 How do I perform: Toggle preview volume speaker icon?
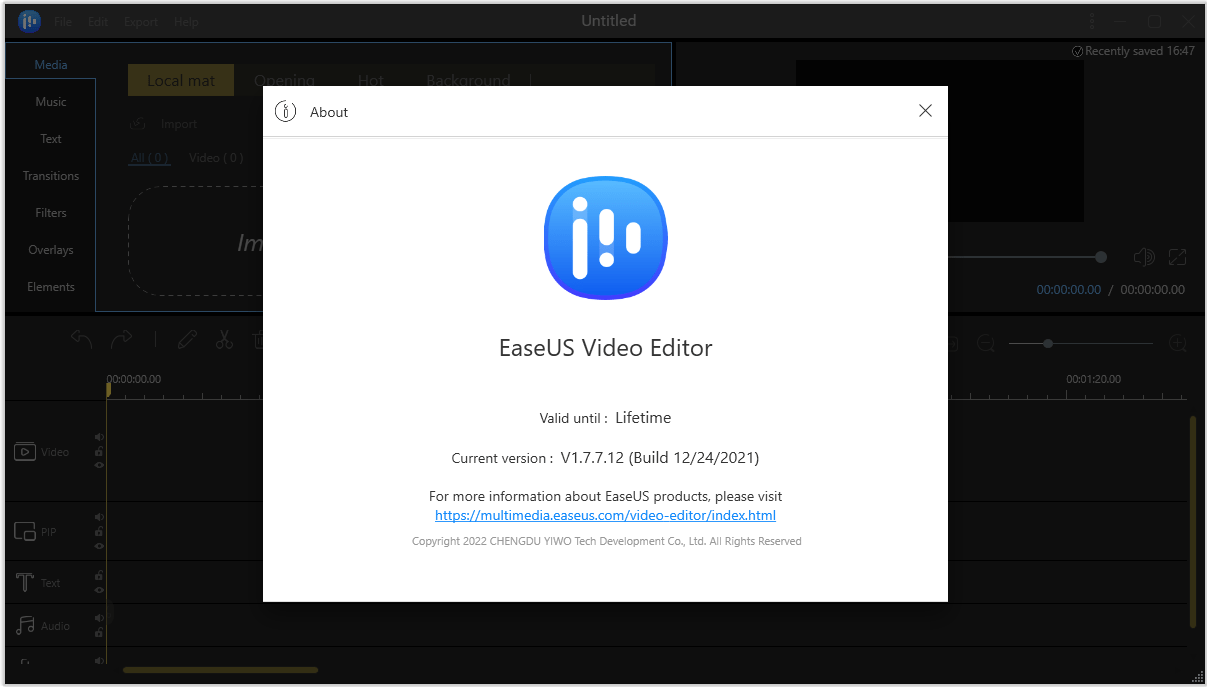point(1144,257)
